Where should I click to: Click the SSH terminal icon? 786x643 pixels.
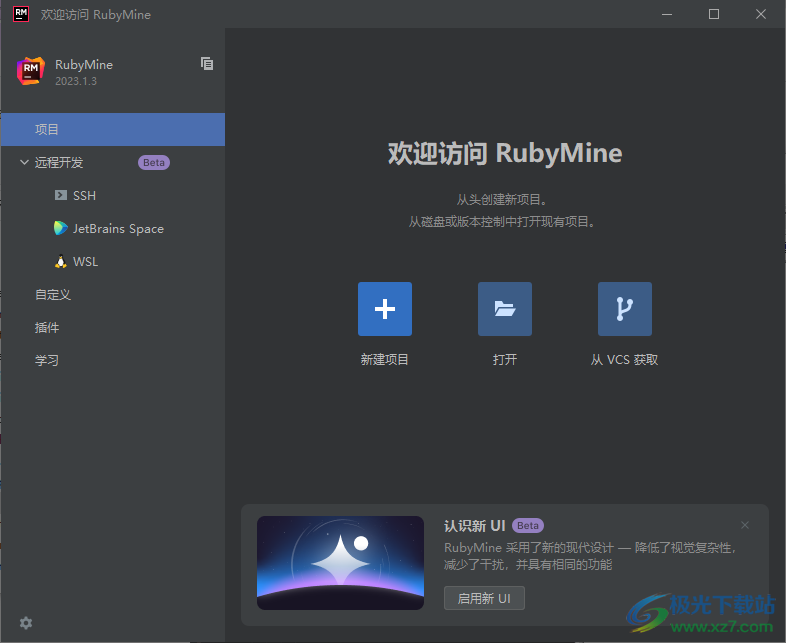(x=61, y=195)
